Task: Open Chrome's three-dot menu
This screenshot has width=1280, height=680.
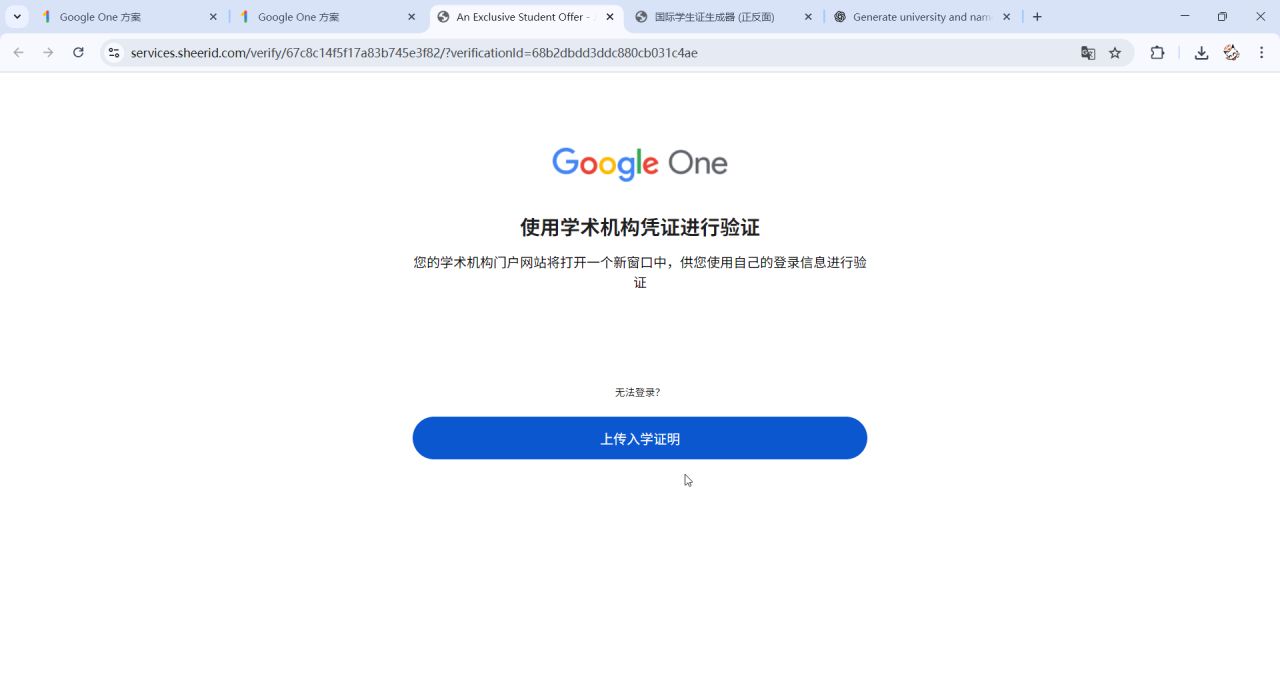Action: point(1261,53)
